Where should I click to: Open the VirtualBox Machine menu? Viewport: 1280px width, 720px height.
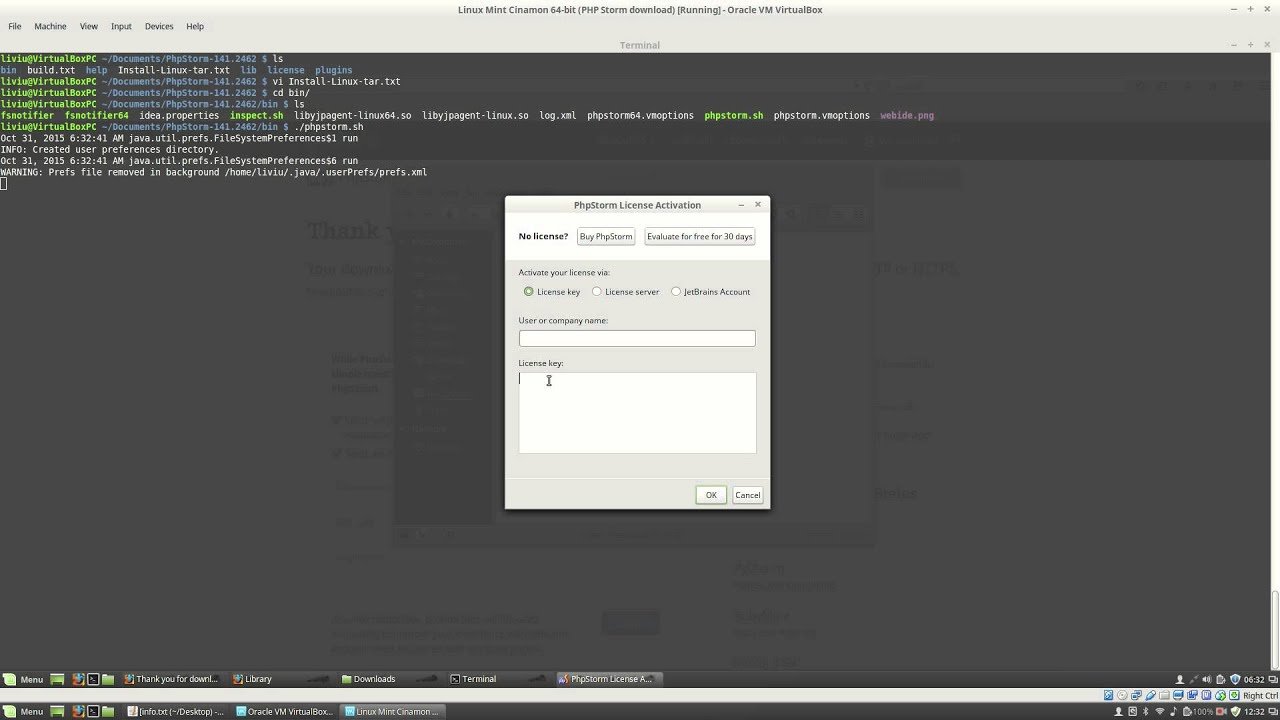tap(50, 26)
